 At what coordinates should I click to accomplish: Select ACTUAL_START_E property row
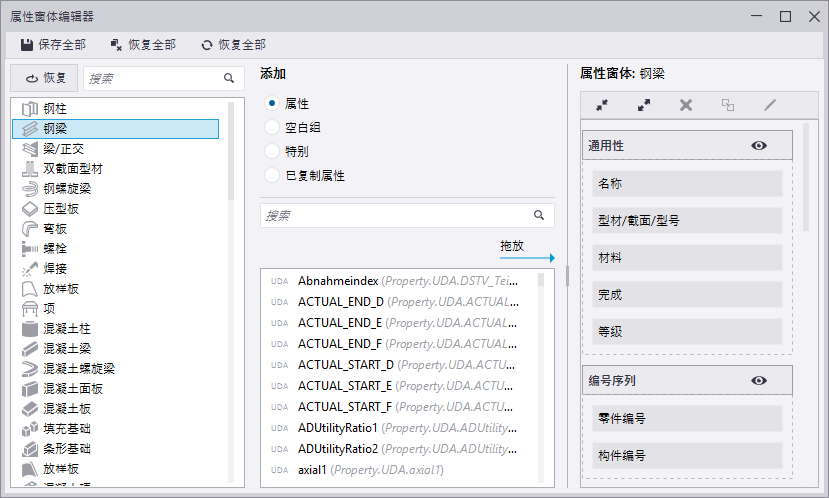pos(399,386)
